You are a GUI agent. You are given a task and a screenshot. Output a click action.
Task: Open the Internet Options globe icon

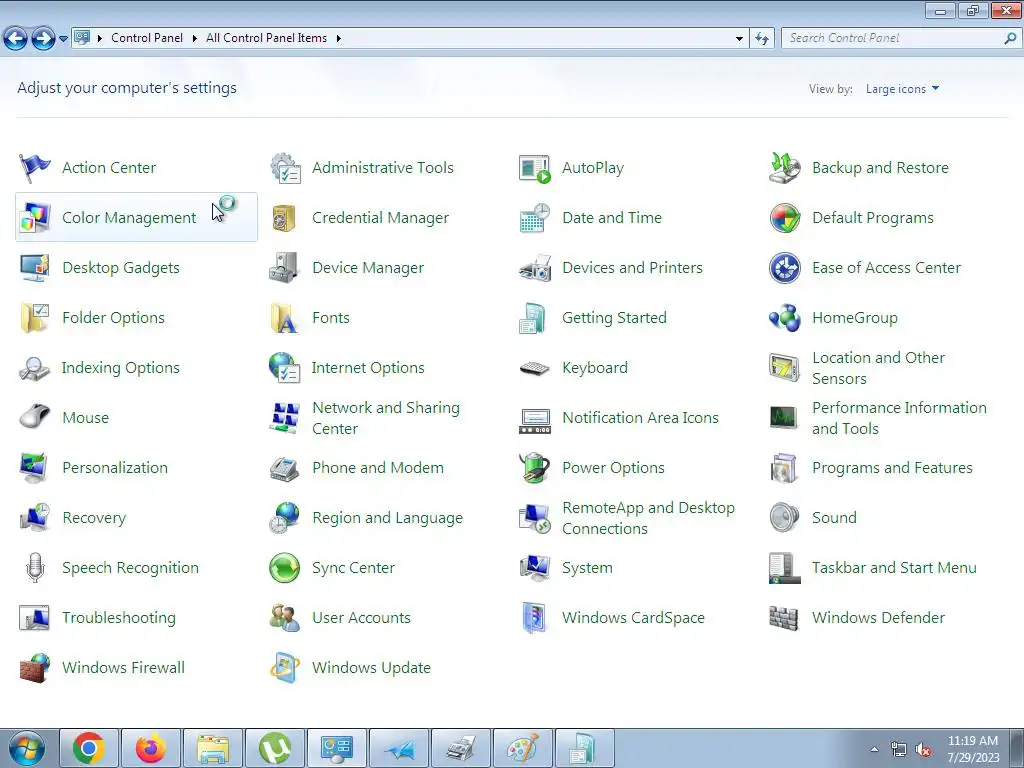point(284,368)
